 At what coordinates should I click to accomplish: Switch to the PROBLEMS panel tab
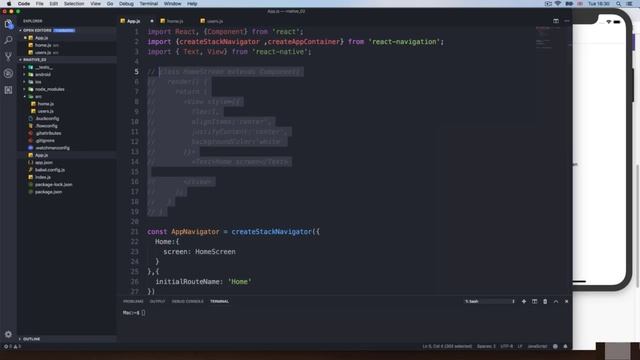tap(133, 302)
